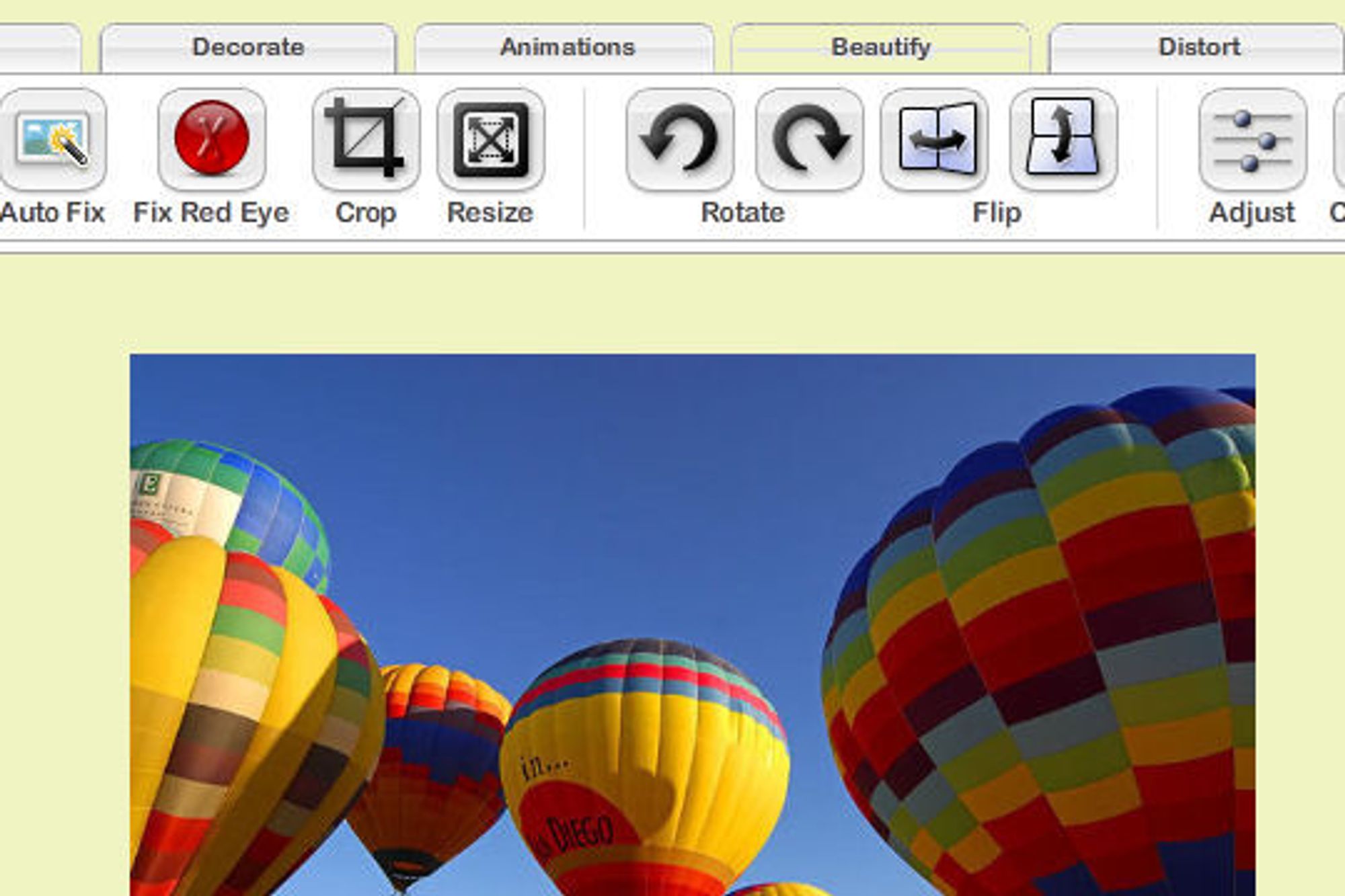Click the Adjust text label
The width and height of the screenshot is (1345, 896).
click(x=1252, y=213)
